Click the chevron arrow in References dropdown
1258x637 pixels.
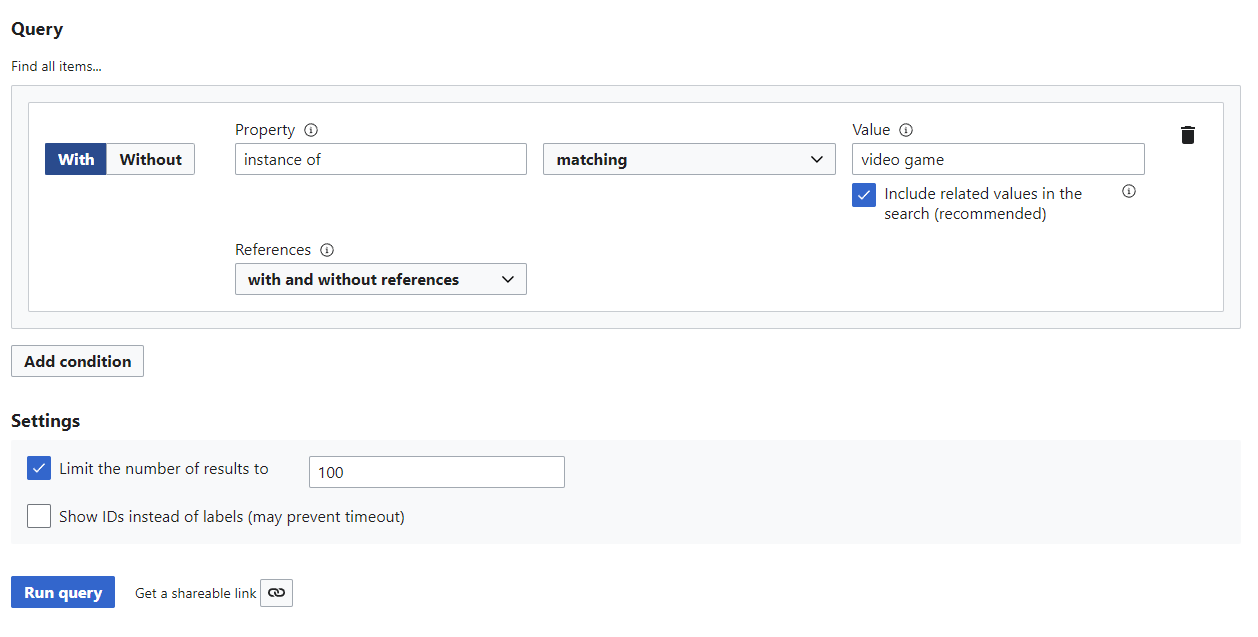click(x=508, y=280)
